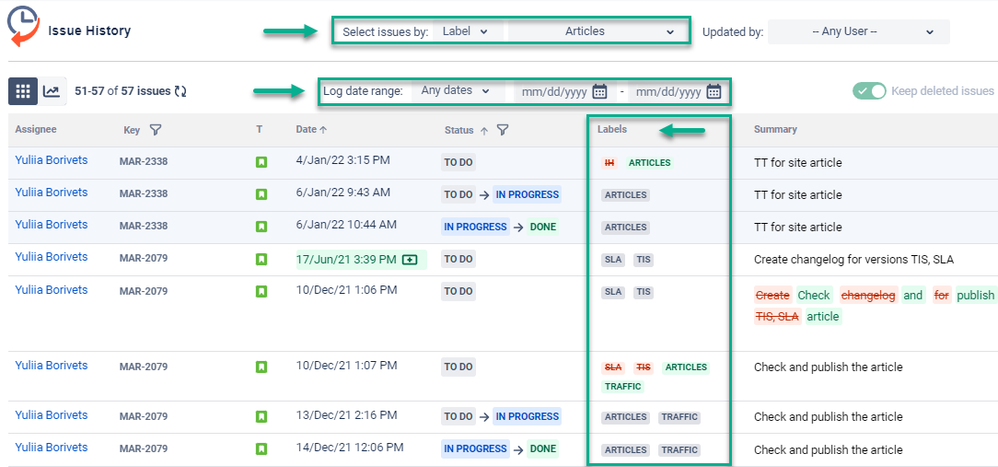Click issue type icon in 14/Dec/21 row

click(x=261, y=449)
